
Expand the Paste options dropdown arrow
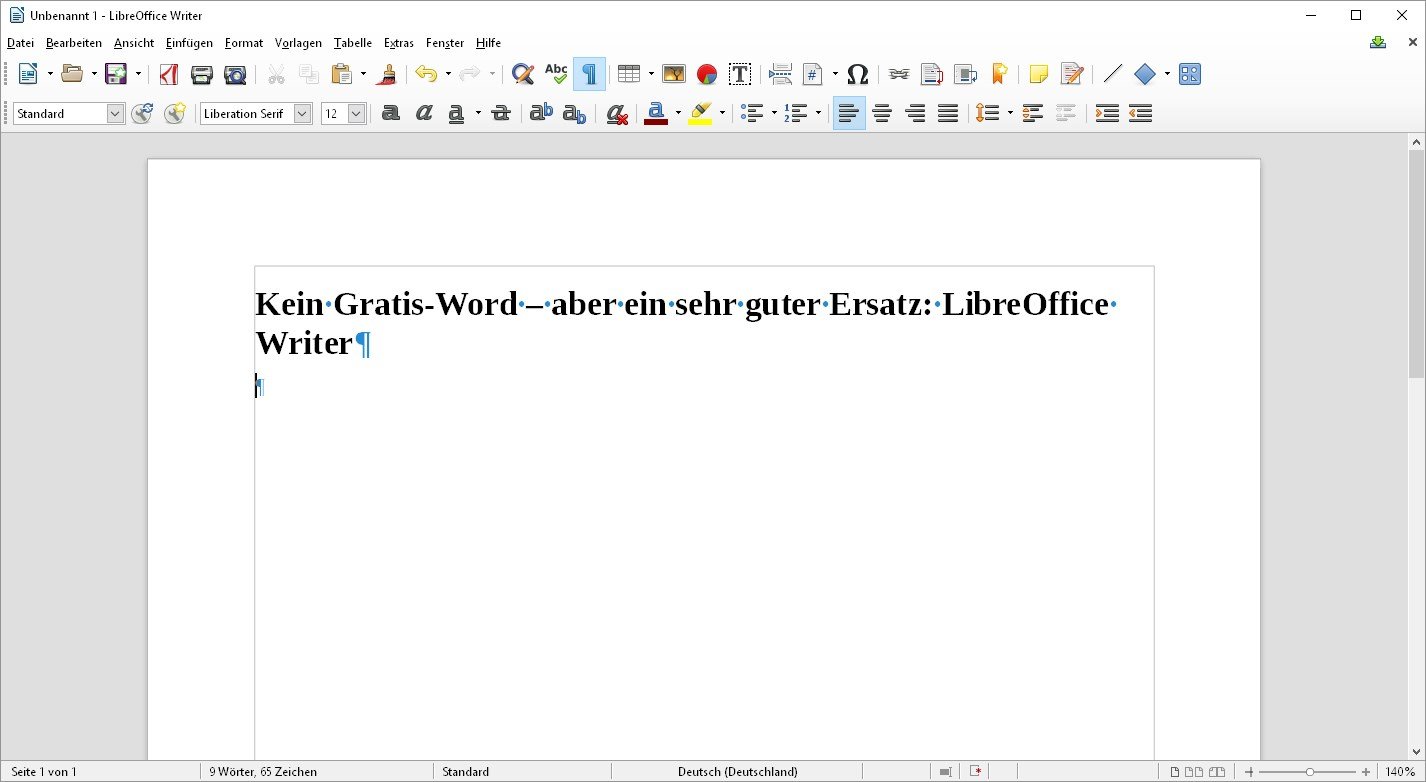(x=363, y=74)
